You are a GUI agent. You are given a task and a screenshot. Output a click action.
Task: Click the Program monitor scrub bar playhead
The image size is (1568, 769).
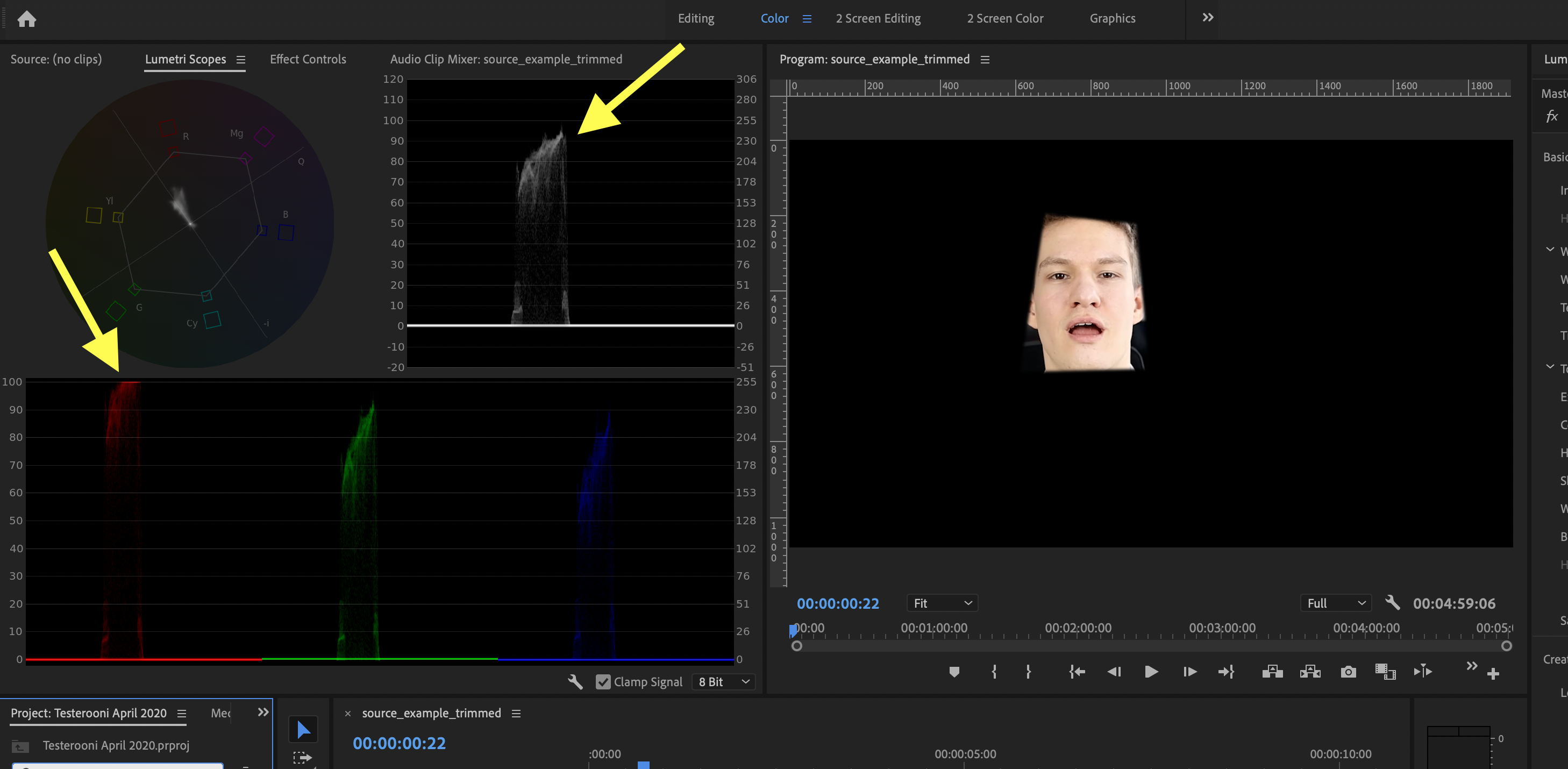[793, 630]
